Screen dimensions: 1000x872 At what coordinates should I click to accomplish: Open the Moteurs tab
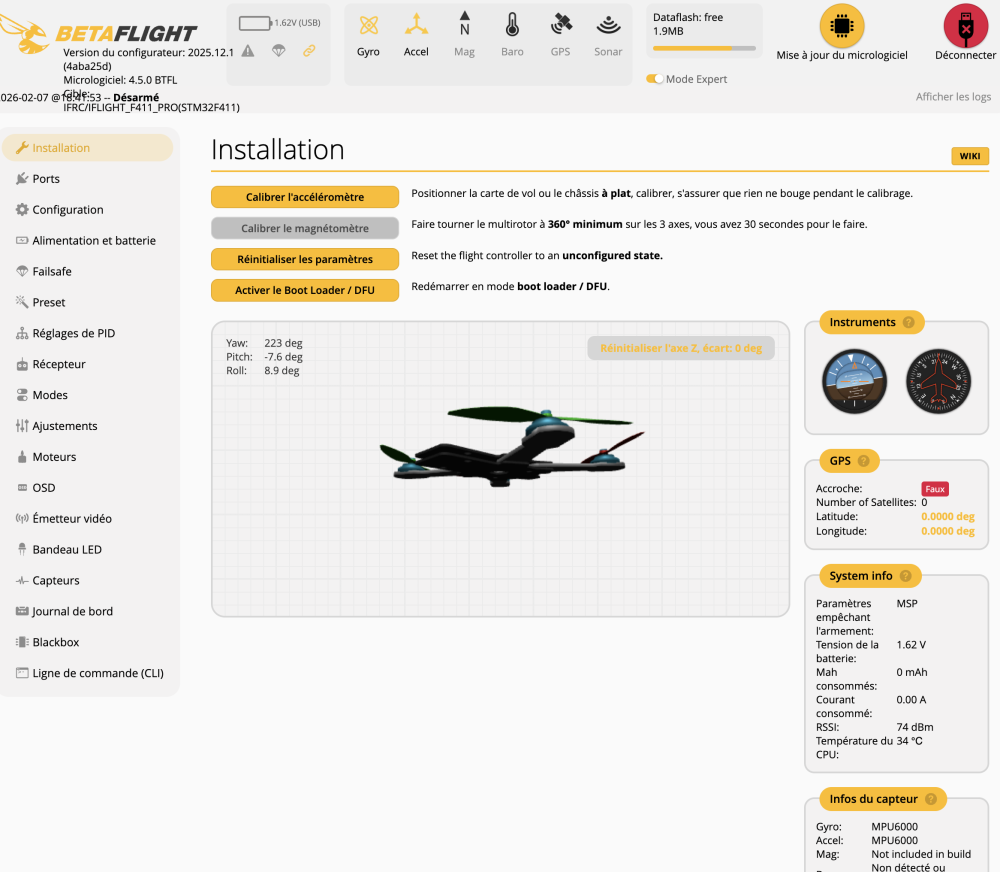coord(54,457)
